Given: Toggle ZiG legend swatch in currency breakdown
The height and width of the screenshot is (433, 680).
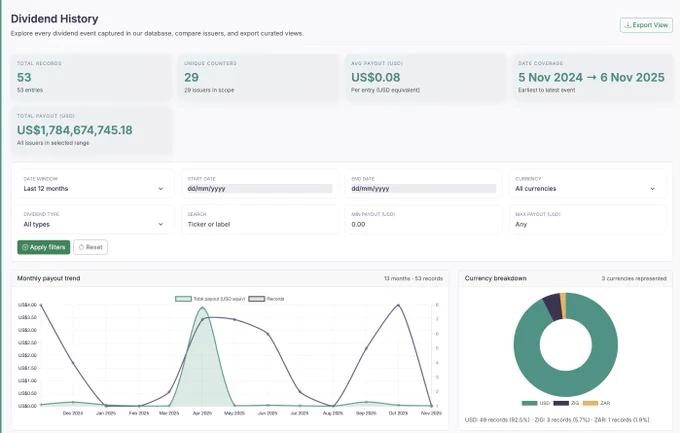Looking at the screenshot, I should coord(561,403).
